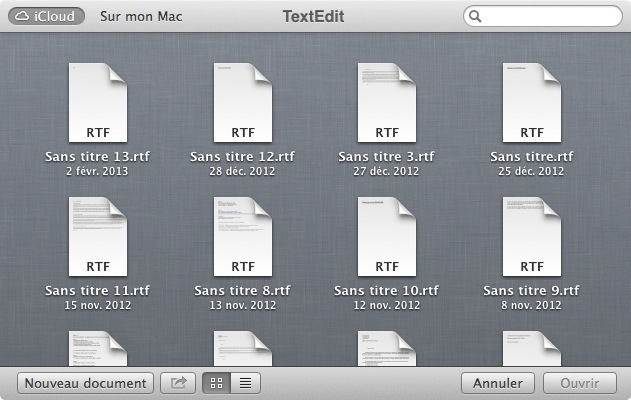The height and width of the screenshot is (400, 631).
Task: Click the Nouveau document button
Action: click(x=85, y=383)
